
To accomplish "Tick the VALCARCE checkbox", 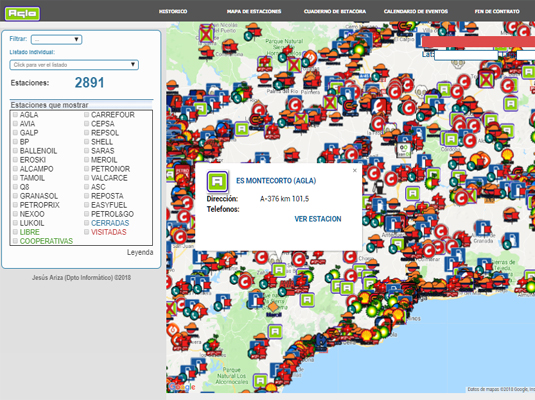I will (x=87, y=178).
